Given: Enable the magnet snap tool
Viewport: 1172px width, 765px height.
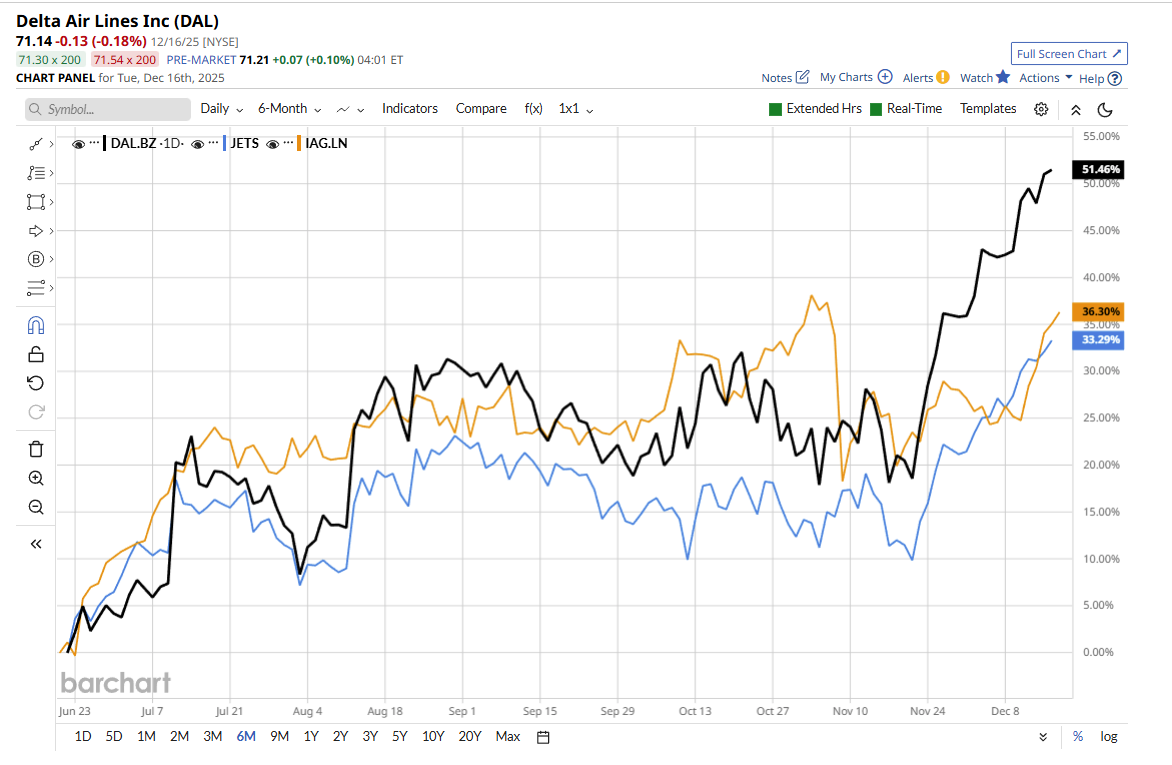Looking at the screenshot, I should 36,325.
